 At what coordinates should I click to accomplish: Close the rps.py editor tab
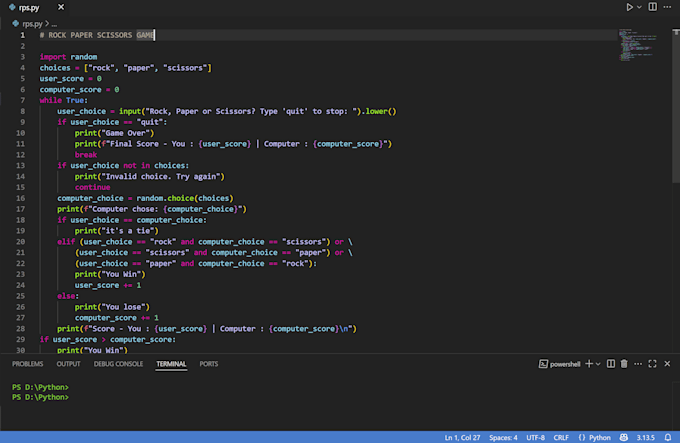[61, 7]
